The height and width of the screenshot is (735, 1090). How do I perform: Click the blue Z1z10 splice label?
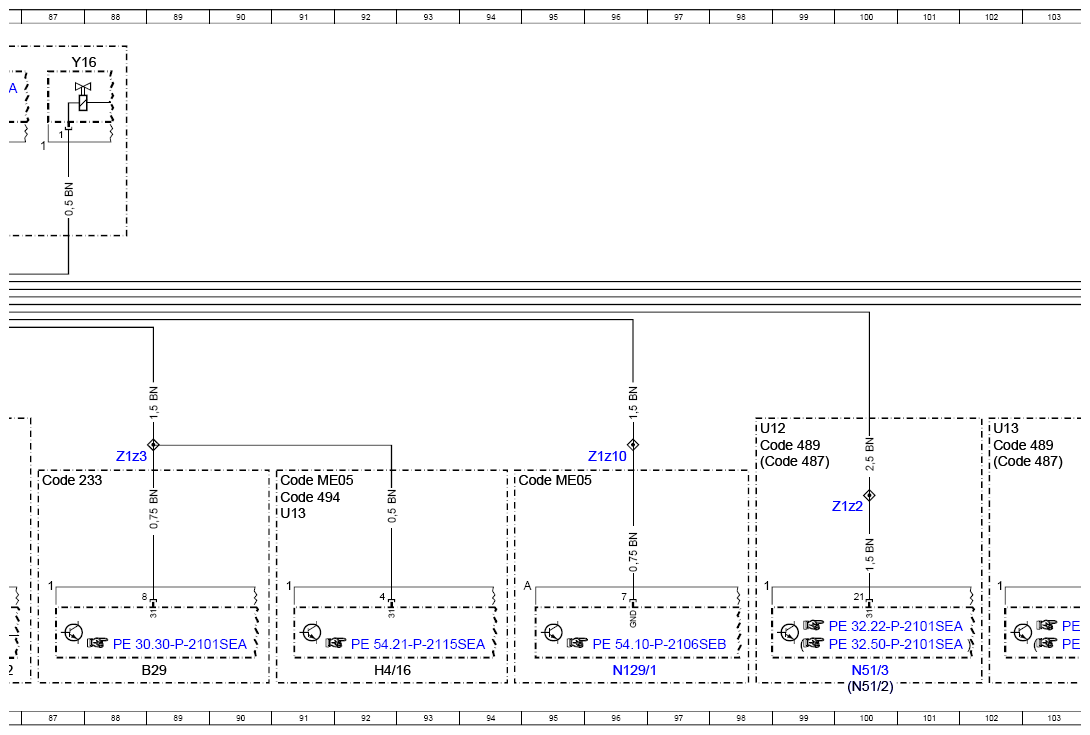(x=608, y=456)
